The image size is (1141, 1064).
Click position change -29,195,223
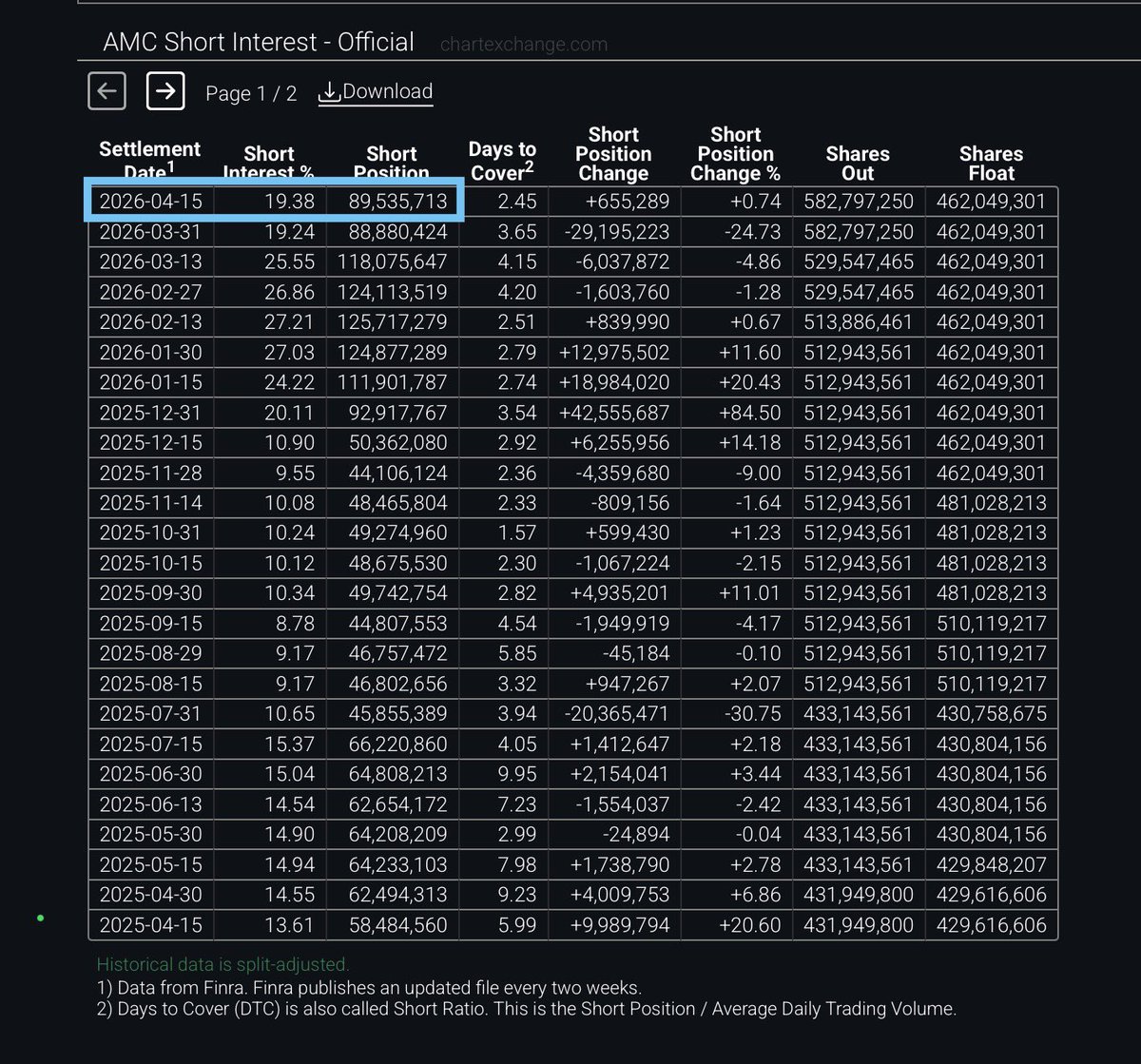tap(615, 232)
